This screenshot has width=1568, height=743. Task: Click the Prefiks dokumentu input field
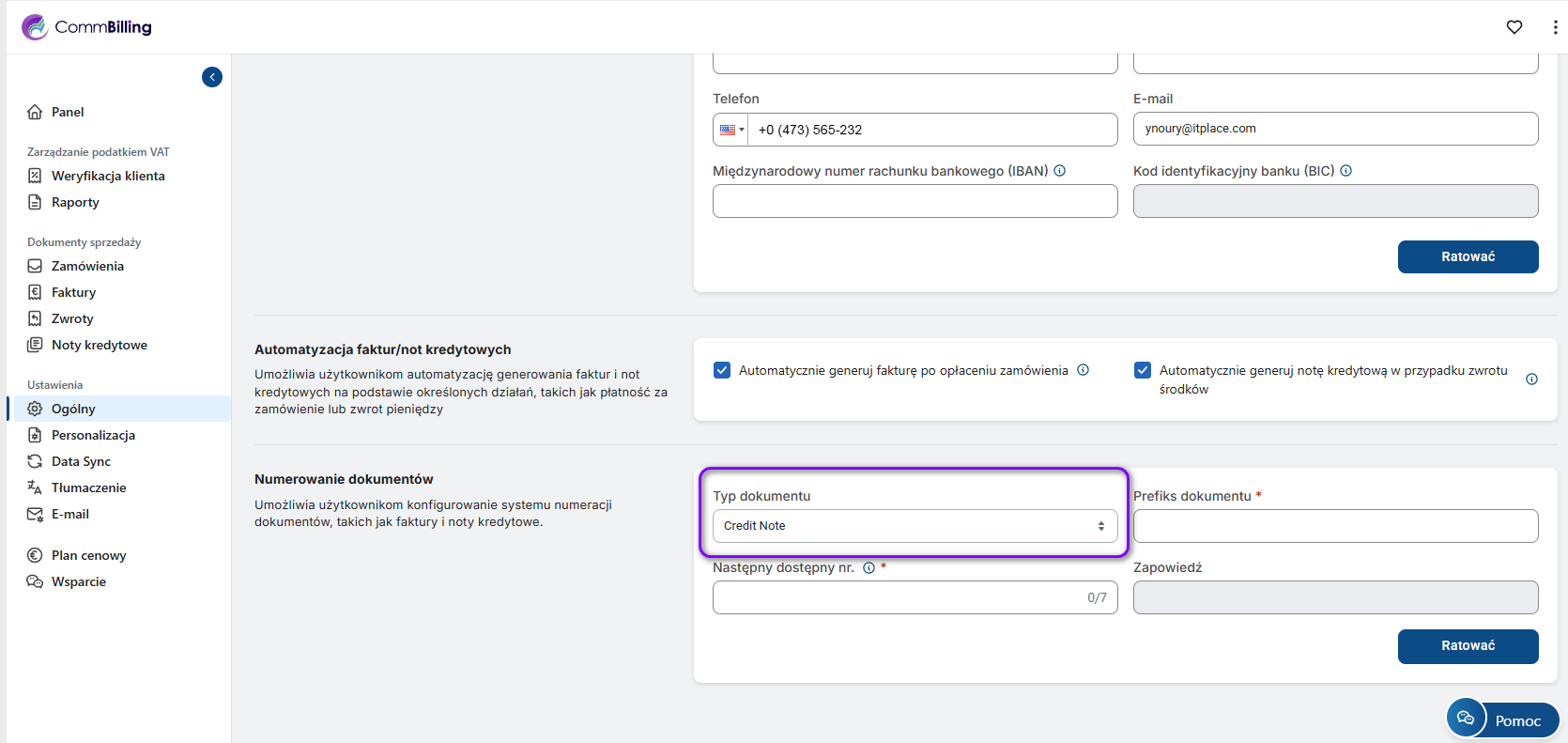pos(1335,526)
